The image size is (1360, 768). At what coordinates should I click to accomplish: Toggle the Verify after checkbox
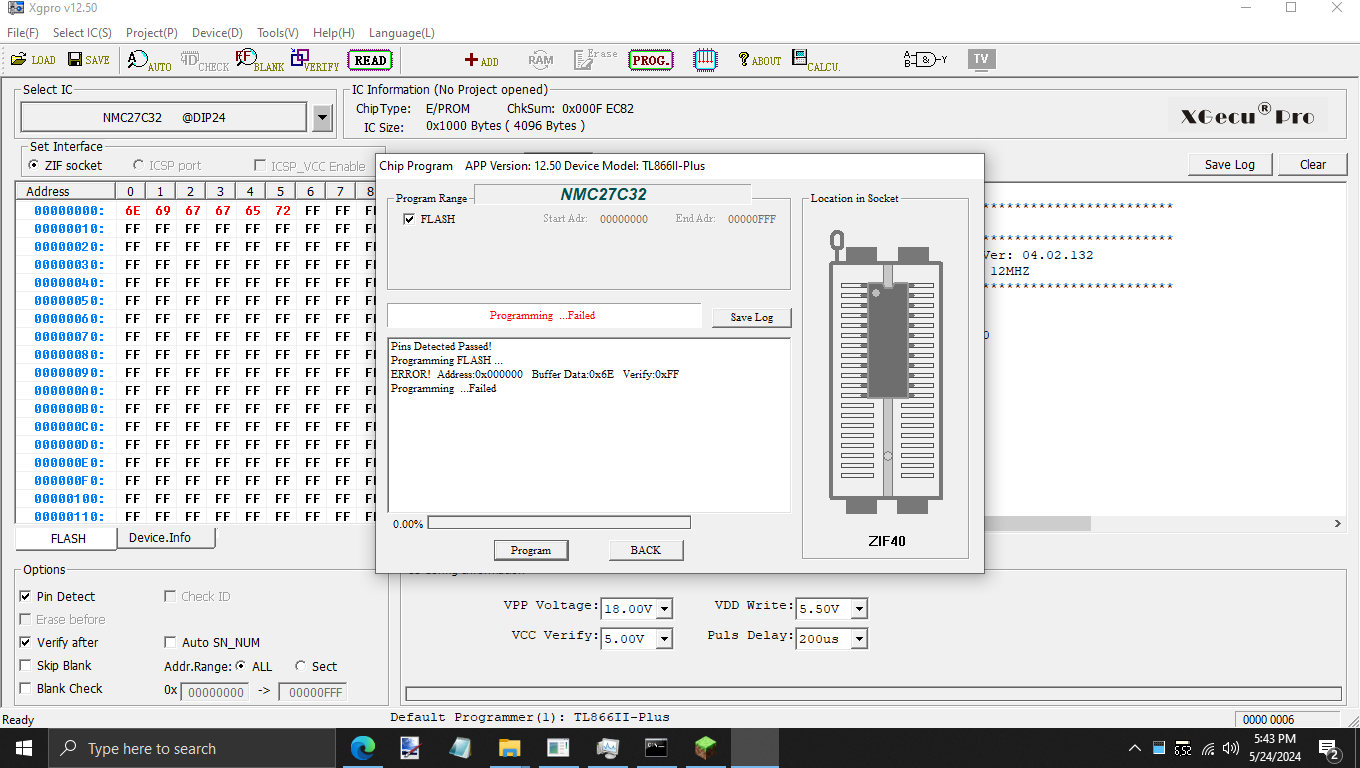25,642
